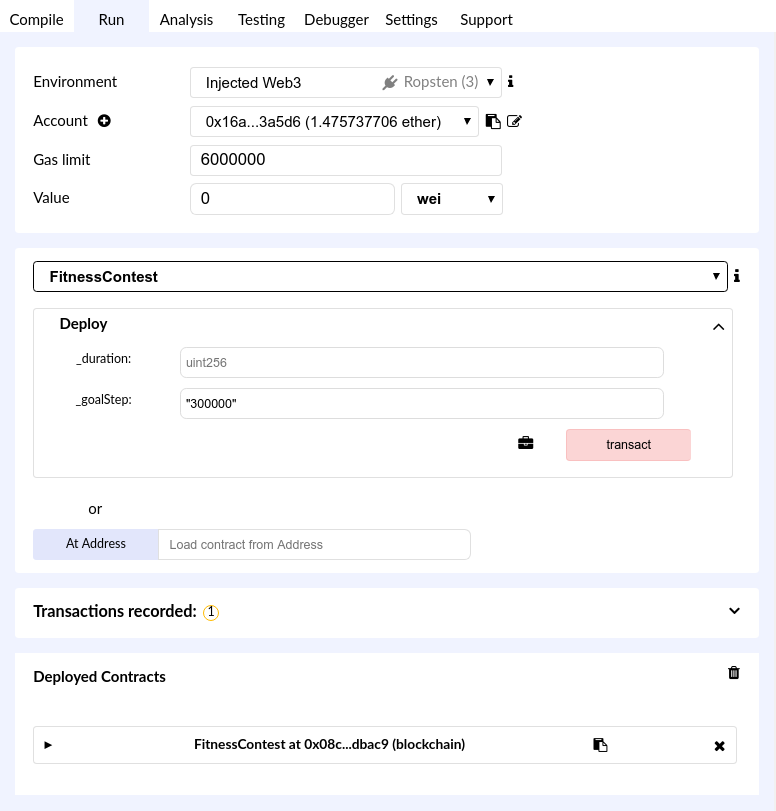Click the contract info icon beside FitnessContest
This screenshot has width=776, height=811.
pos(737,276)
